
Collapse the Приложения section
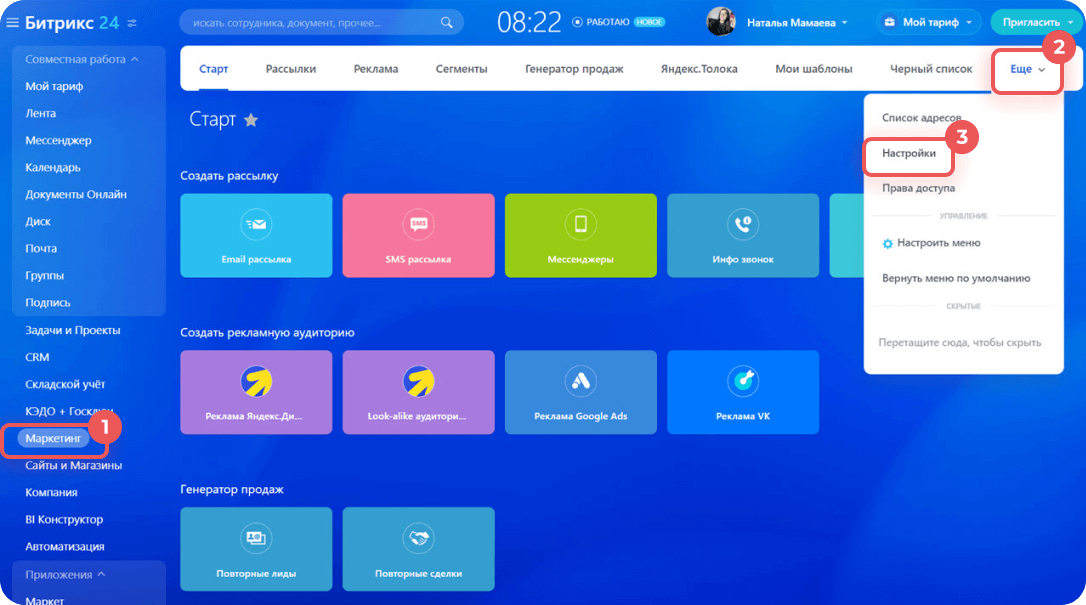pyautogui.click(x=65, y=575)
